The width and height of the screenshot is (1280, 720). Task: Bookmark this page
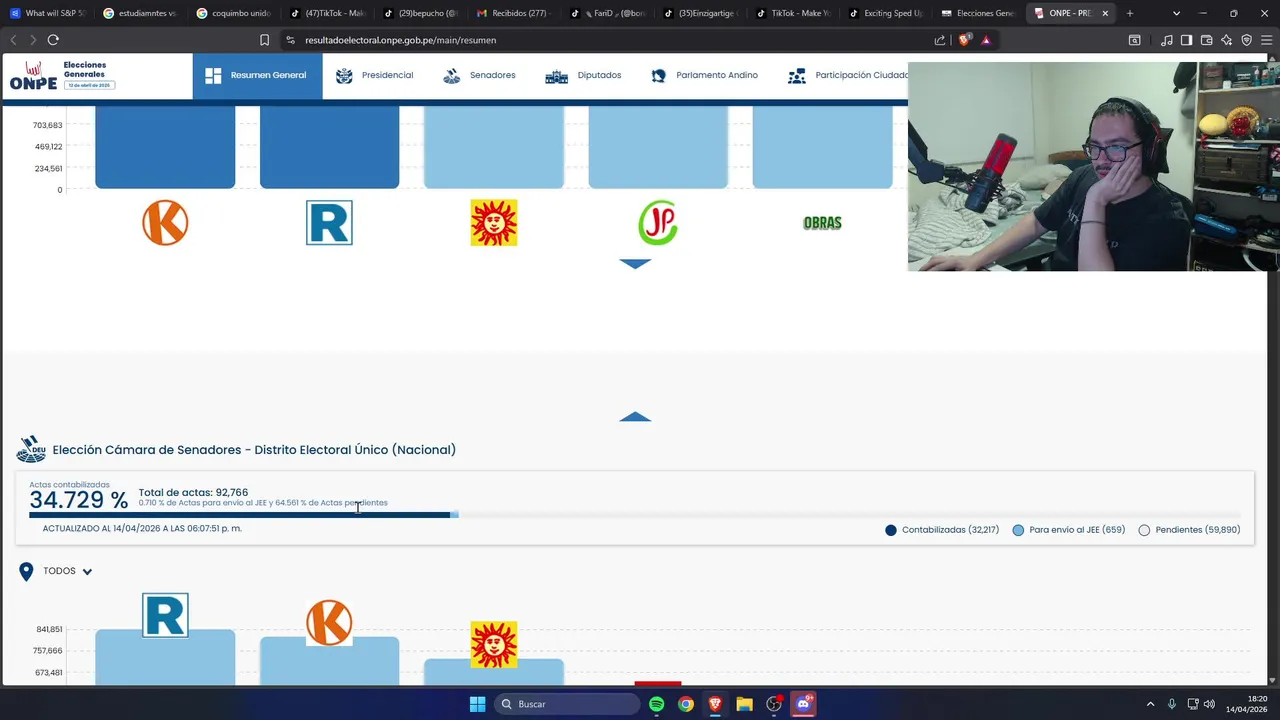[264, 40]
